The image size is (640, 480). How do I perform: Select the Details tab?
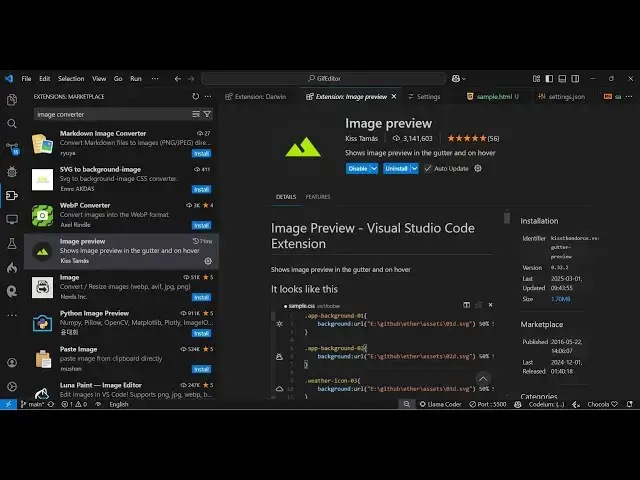[286, 197]
